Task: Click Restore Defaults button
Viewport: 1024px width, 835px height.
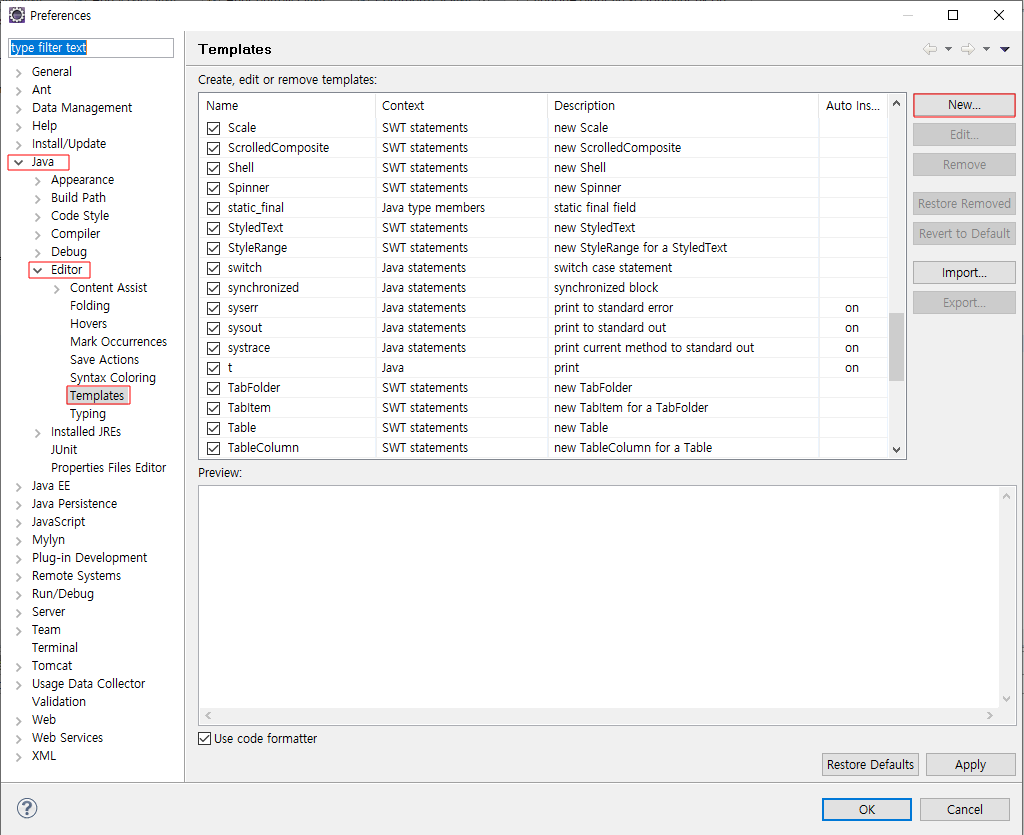Action: coord(870,764)
